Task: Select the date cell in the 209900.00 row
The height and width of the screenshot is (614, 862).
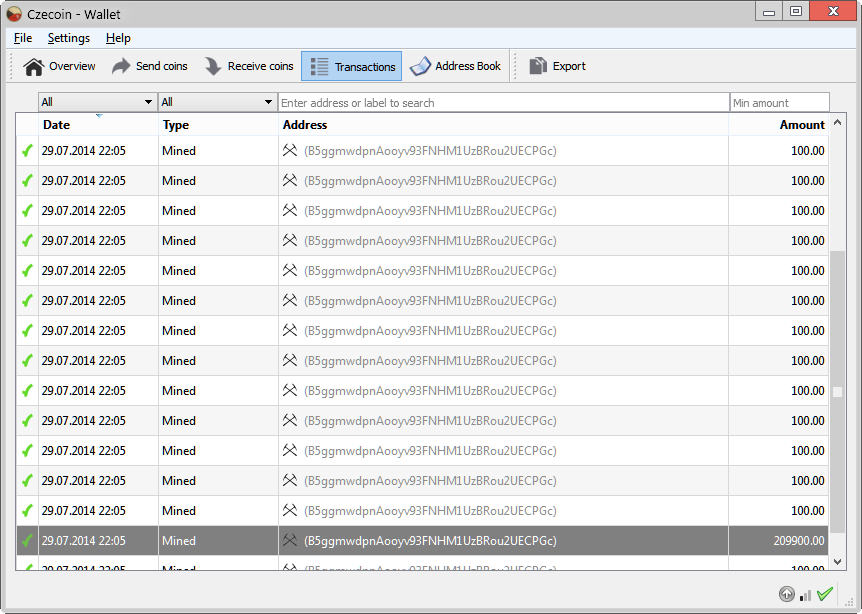Action: tap(98, 541)
